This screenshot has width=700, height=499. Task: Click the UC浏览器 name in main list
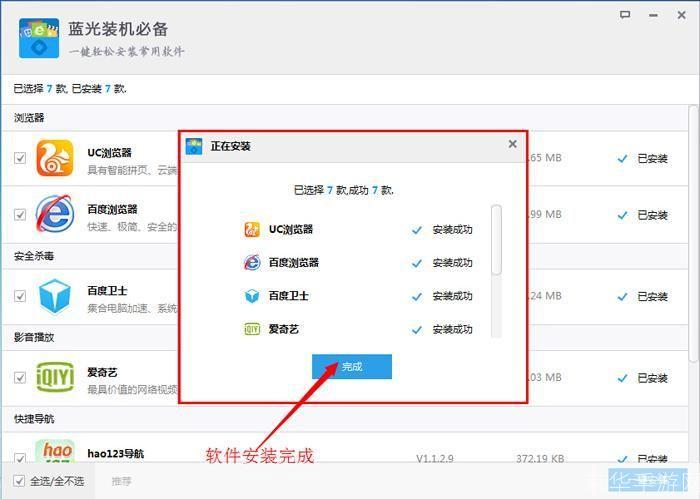pos(109,153)
